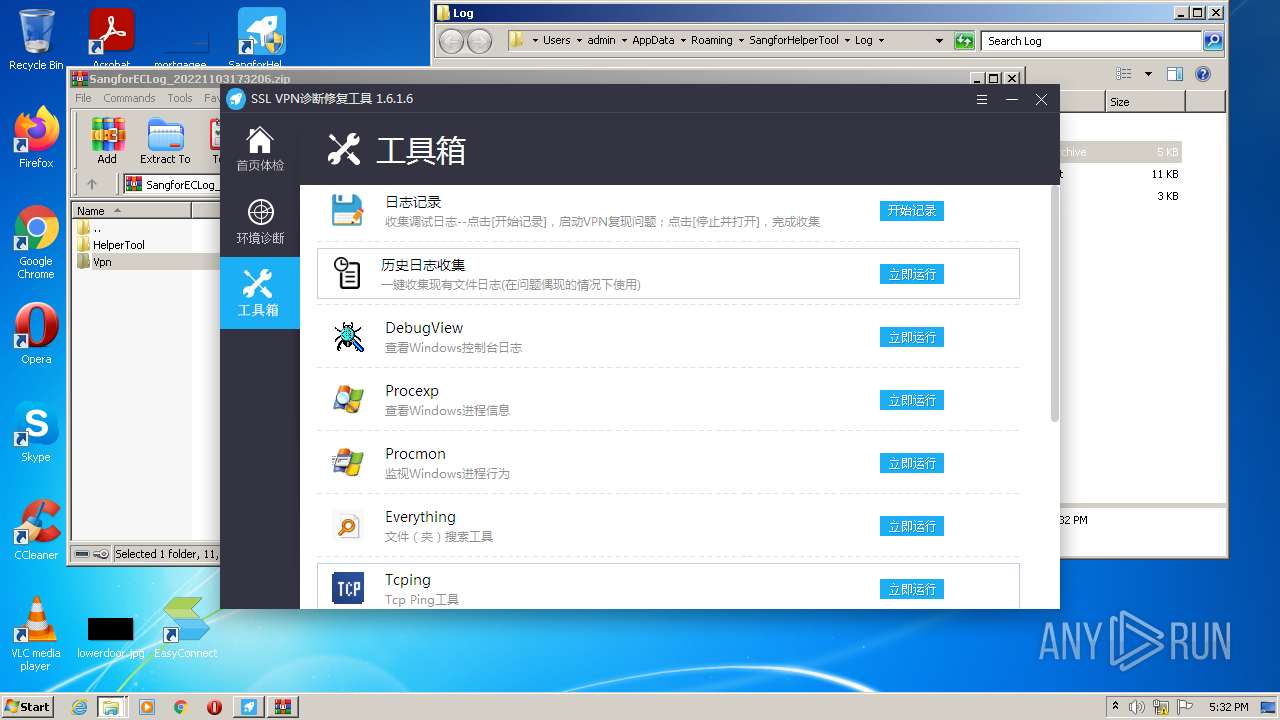
Task: Click the Procmon Windows logo icon
Action: coord(348,462)
